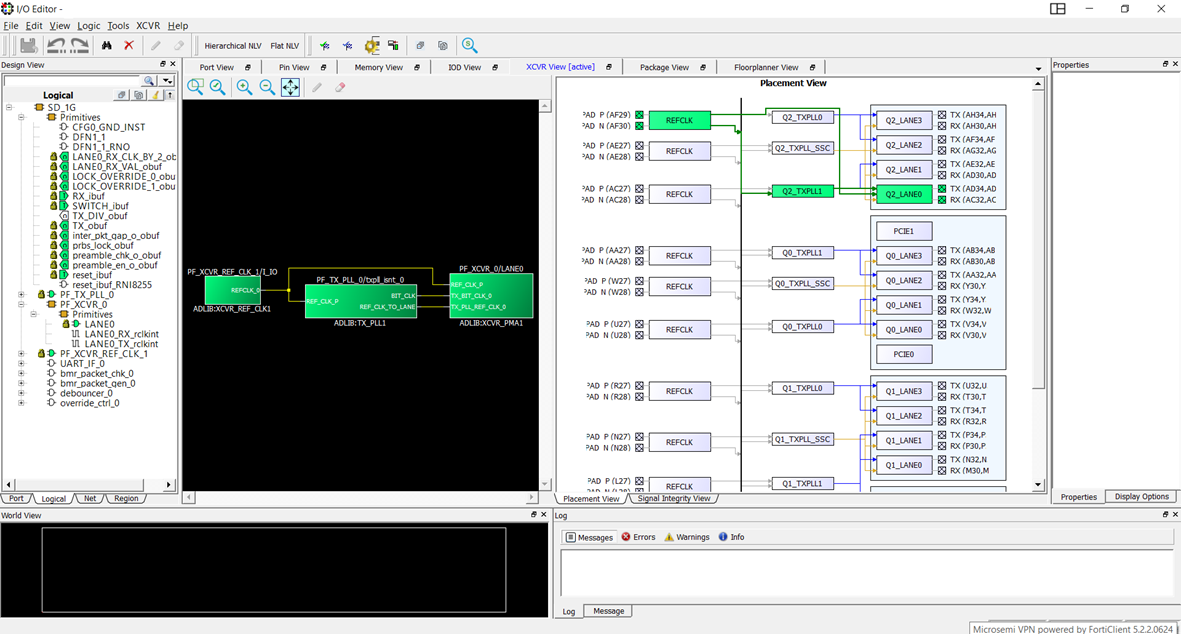Click the green S search icon
Viewport: 1181px width, 634px height.
click(x=469, y=45)
